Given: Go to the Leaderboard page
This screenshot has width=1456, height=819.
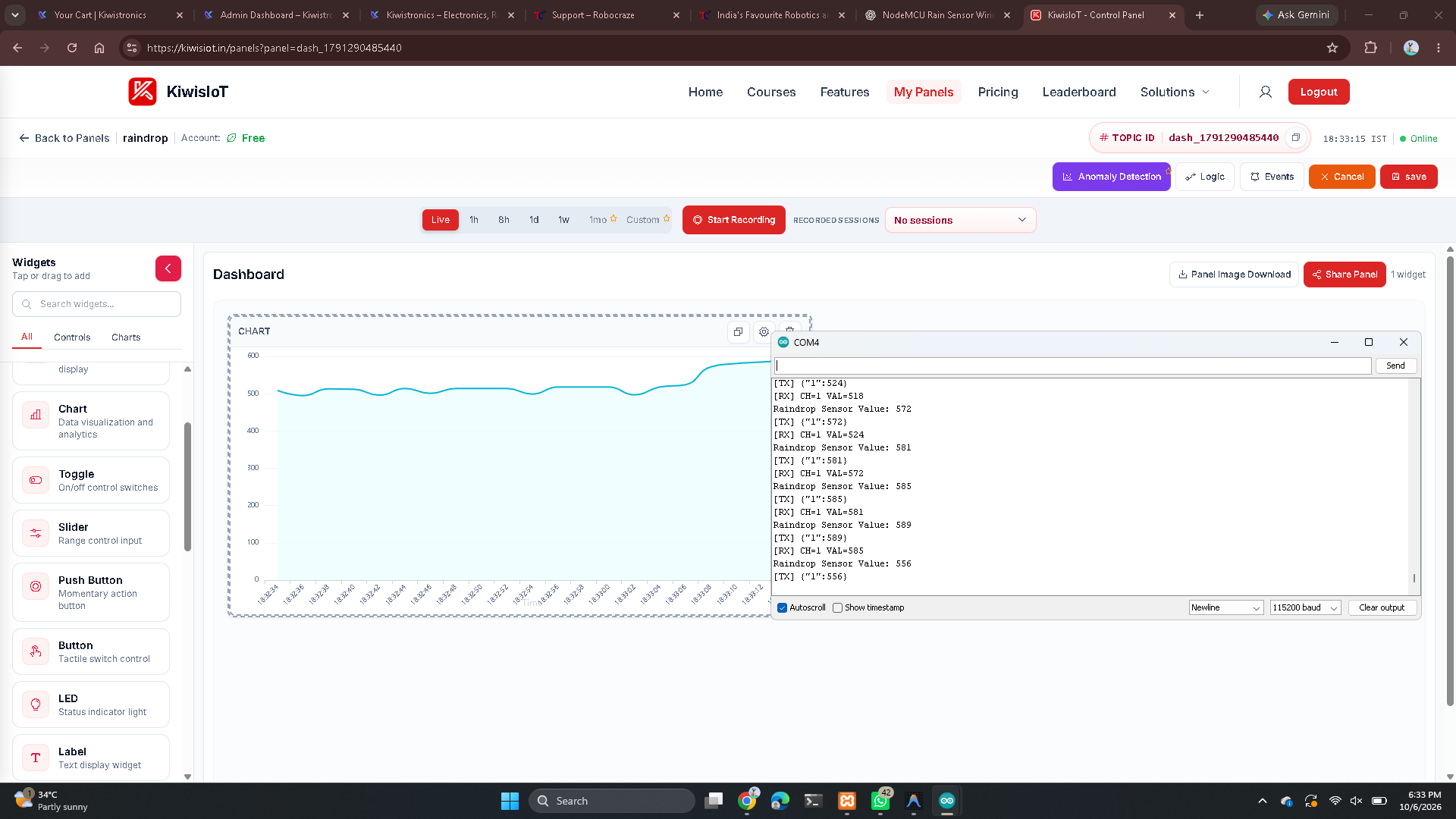Looking at the screenshot, I should tap(1079, 92).
